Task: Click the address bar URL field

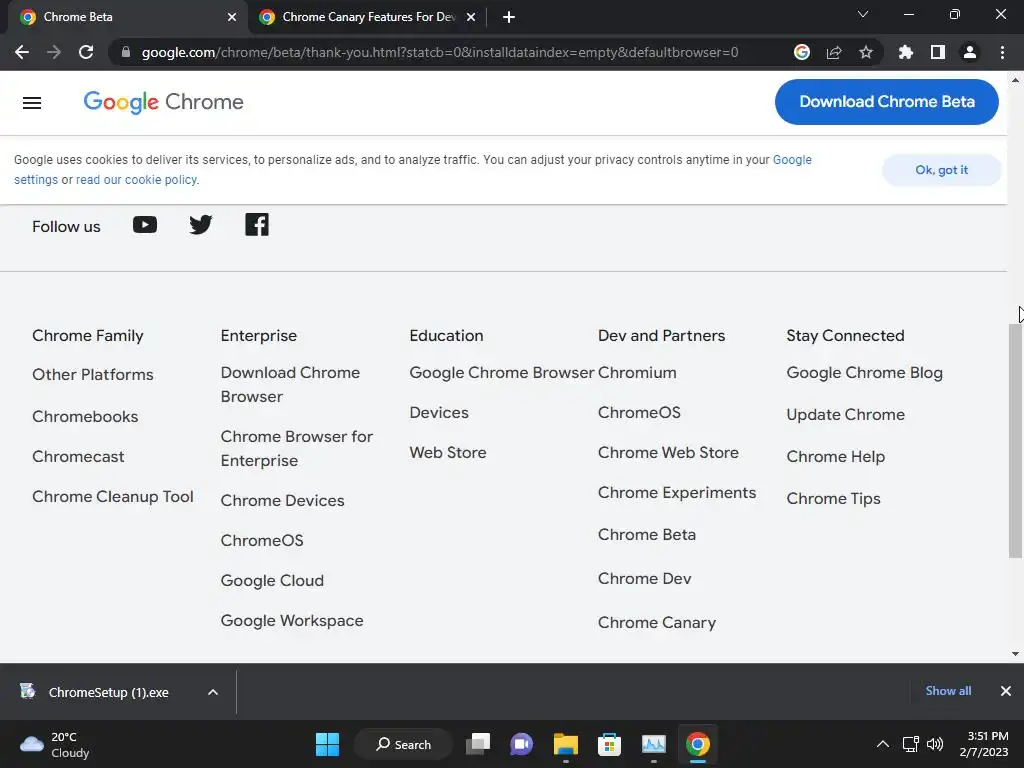Action: tap(440, 52)
